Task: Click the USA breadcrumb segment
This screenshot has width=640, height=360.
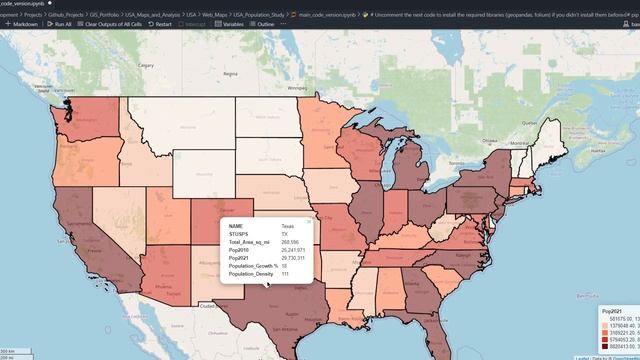Action: 191,15
